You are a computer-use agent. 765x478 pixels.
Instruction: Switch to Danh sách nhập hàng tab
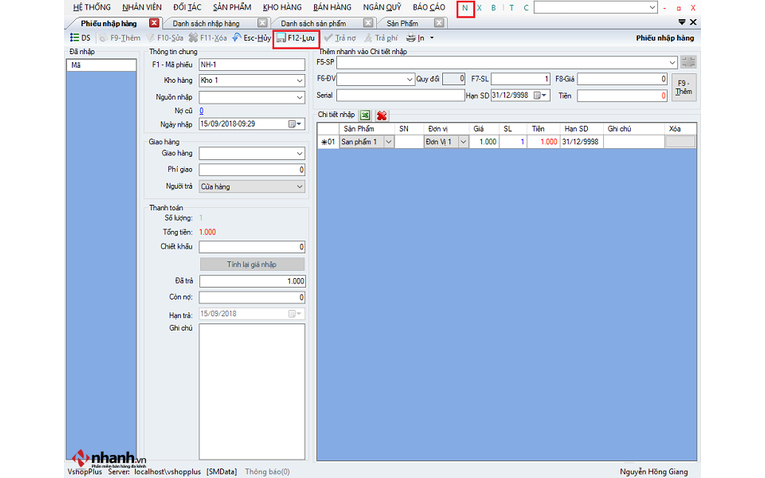[206, 23]
